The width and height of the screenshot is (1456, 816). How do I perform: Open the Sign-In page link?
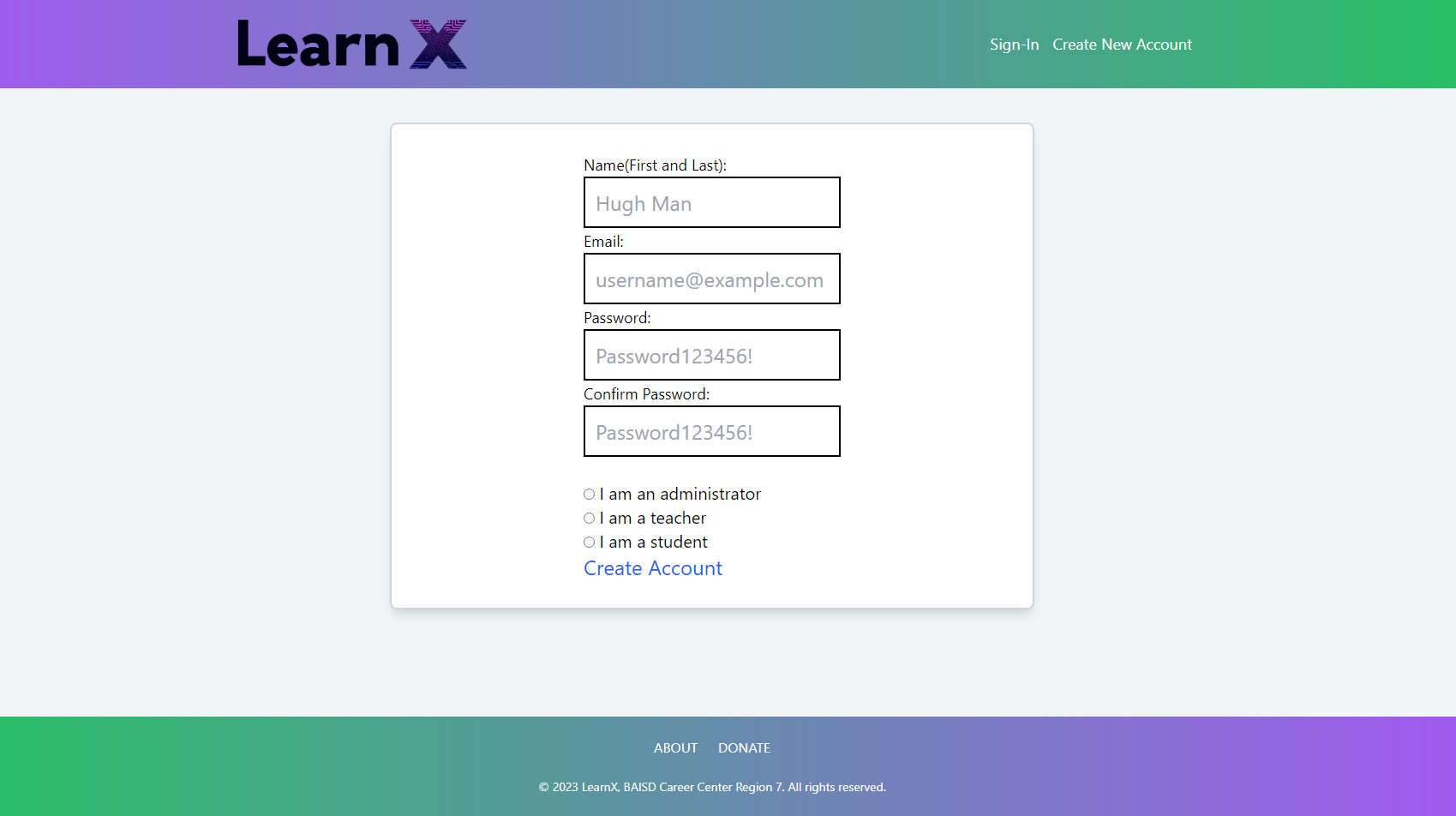[x=1014, y=45]
